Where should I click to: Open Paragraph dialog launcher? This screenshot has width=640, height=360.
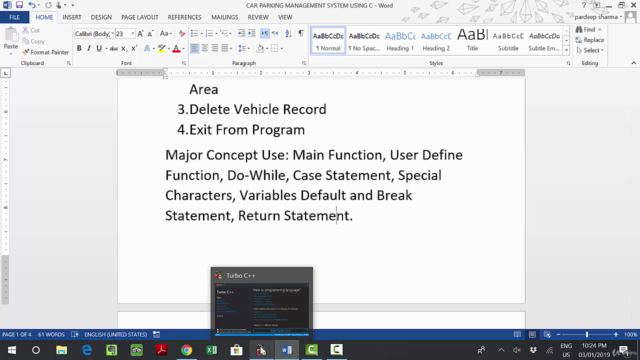304,63
